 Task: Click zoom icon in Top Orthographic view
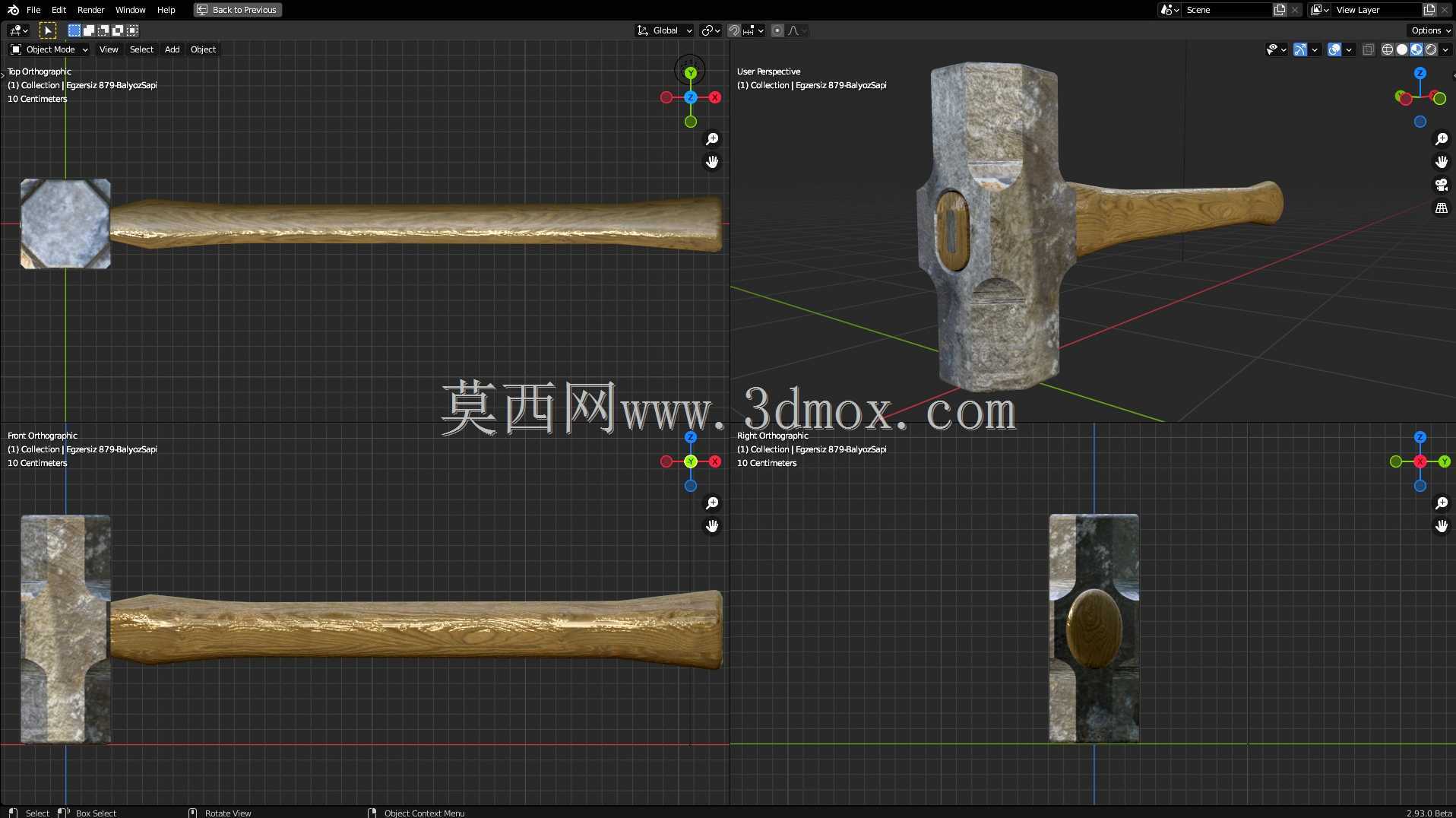click(x=712, y=139)
